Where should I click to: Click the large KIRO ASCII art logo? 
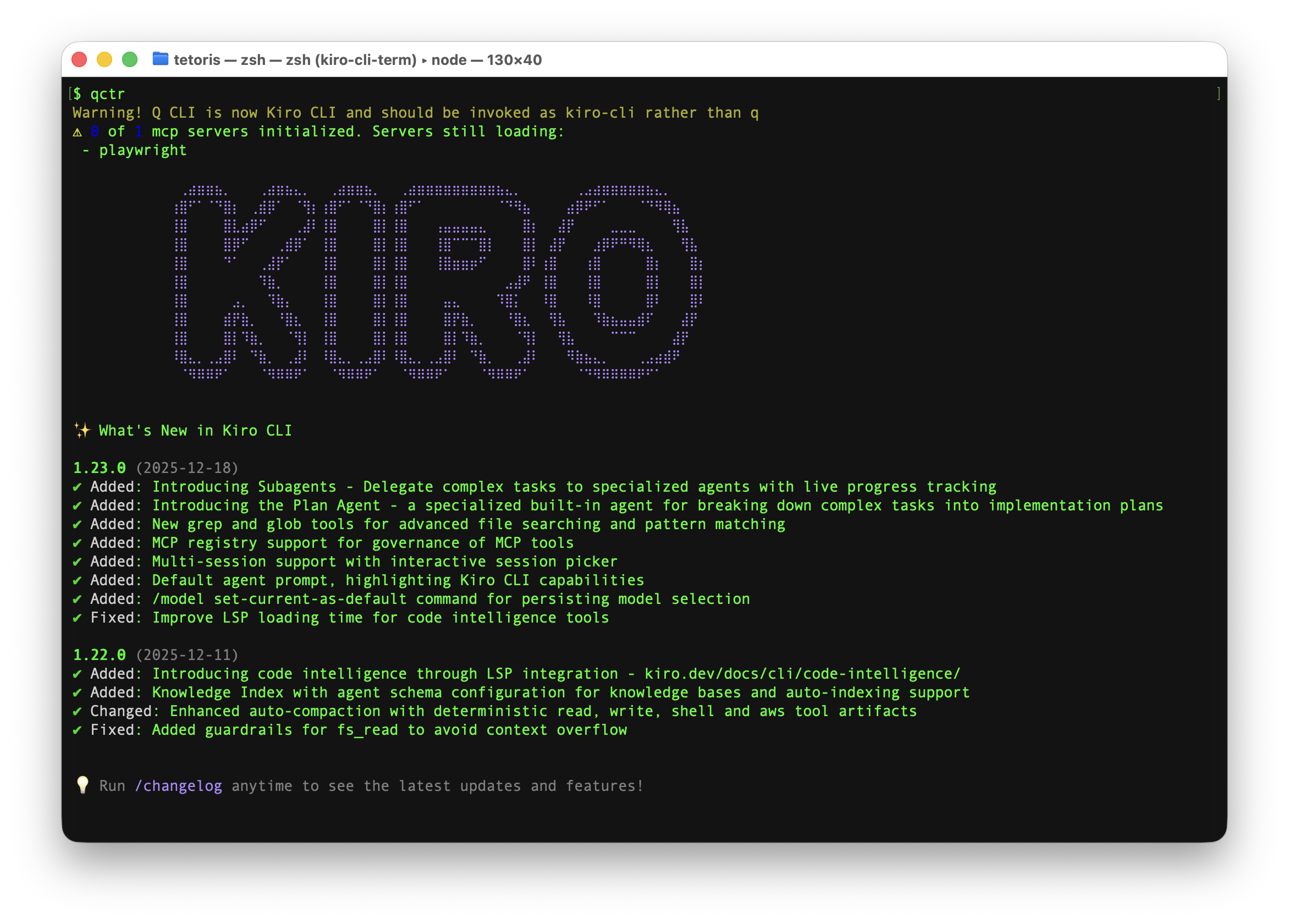pos(438,281)
